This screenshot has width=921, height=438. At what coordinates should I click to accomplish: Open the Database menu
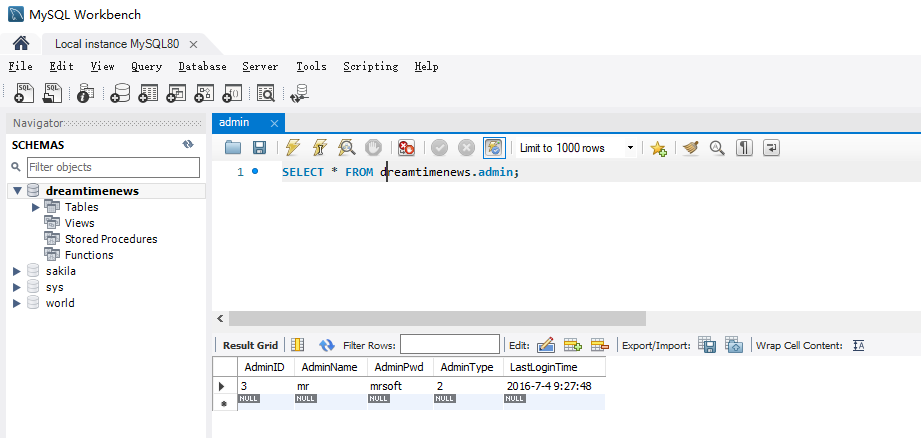pos(203,66)
